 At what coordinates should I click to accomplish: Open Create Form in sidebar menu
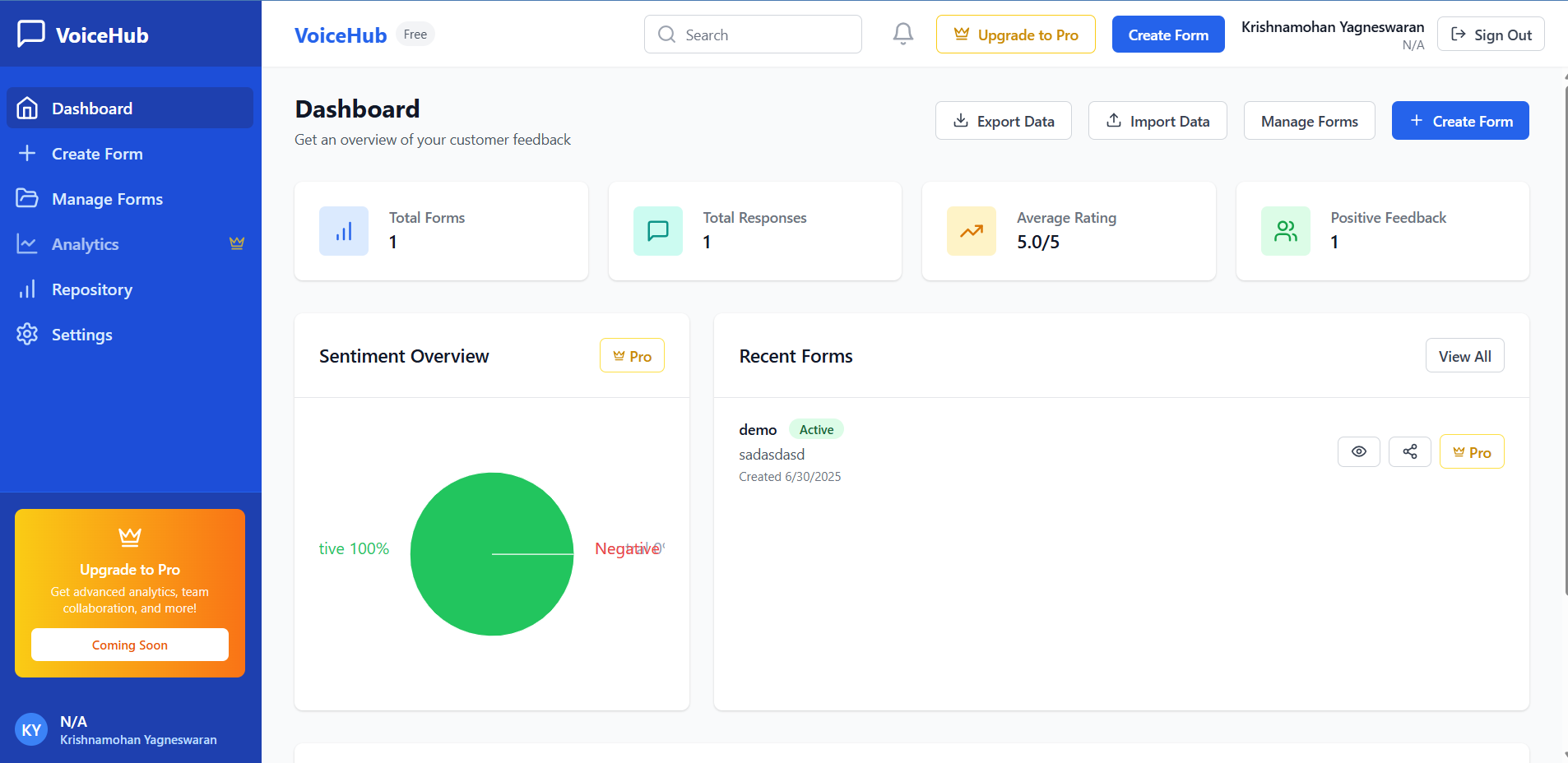point(130,153)
